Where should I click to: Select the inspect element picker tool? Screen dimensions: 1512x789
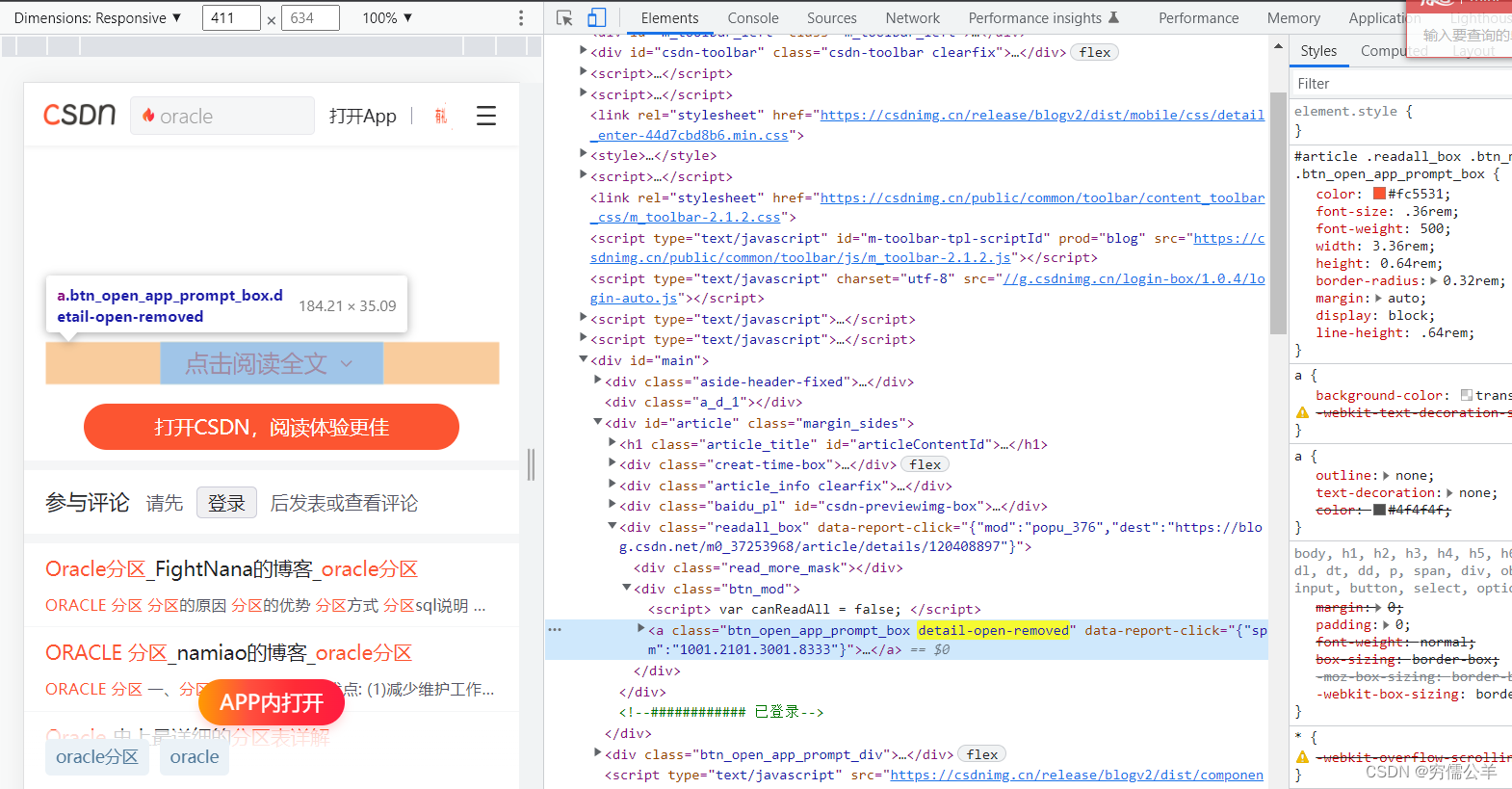point(564,17)
